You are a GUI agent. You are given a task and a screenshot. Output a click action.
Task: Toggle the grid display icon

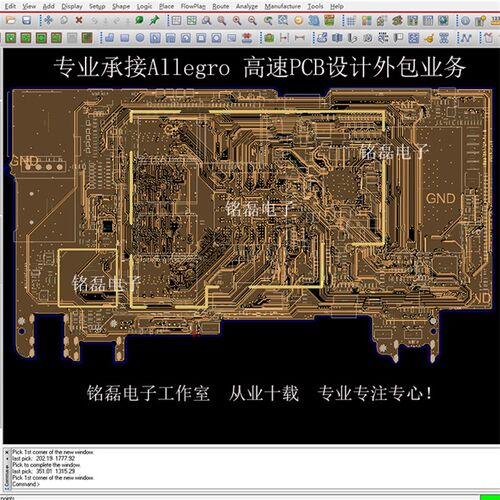tap(351, 21)
